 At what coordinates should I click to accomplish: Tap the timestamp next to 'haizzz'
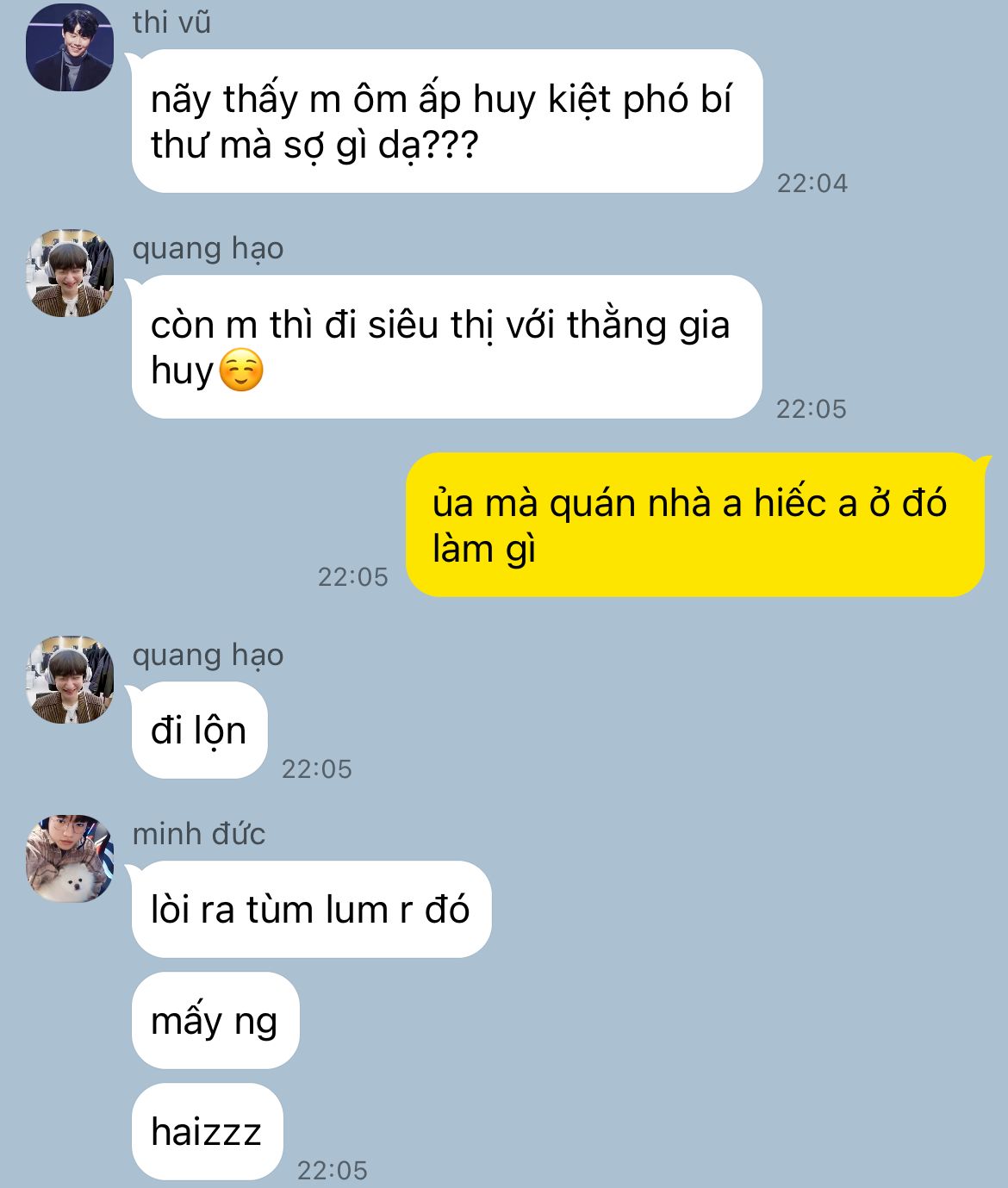tap(333, 1170)
